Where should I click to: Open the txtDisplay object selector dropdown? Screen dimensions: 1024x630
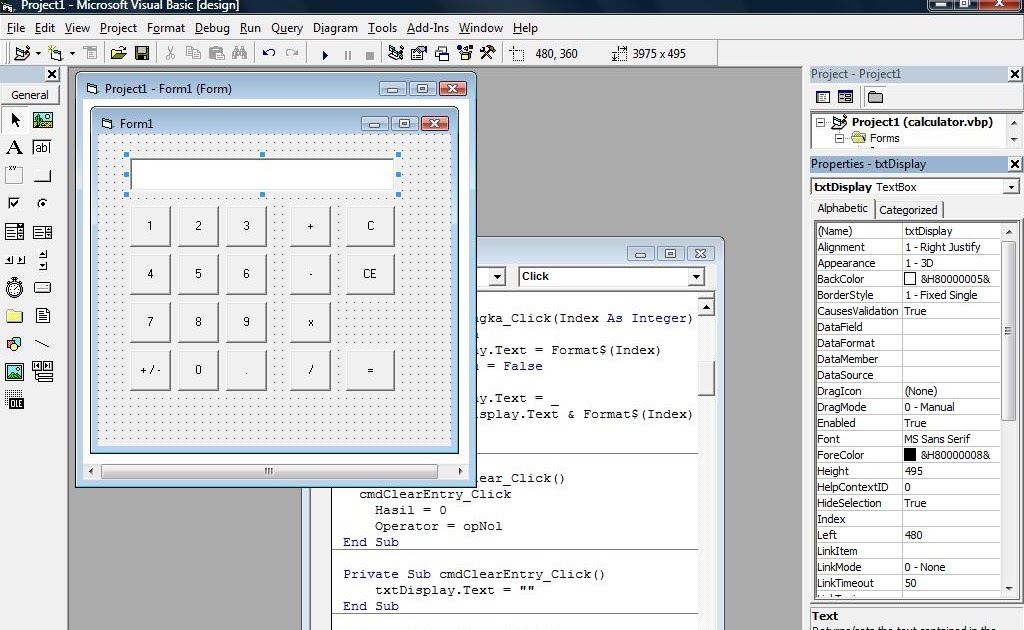pos(1012,186)
